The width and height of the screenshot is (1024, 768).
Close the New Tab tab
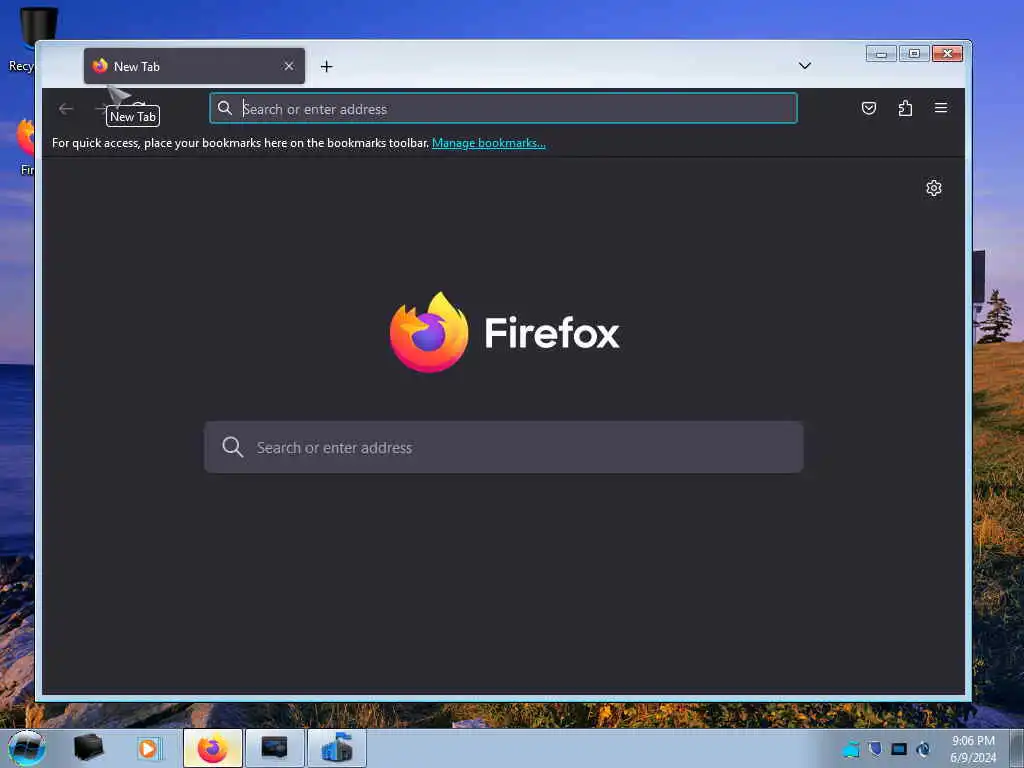pyautogui.click(x=289, y=66)
